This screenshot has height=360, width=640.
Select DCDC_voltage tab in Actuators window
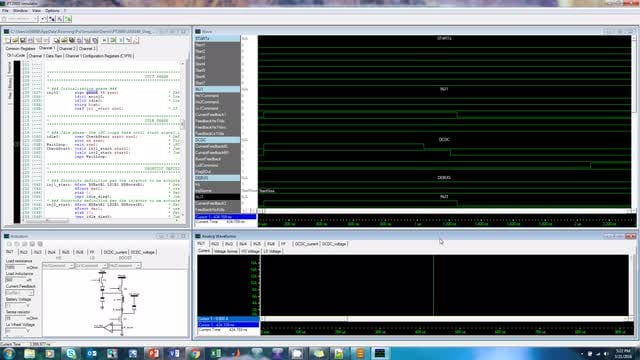[x=142, y=252]
